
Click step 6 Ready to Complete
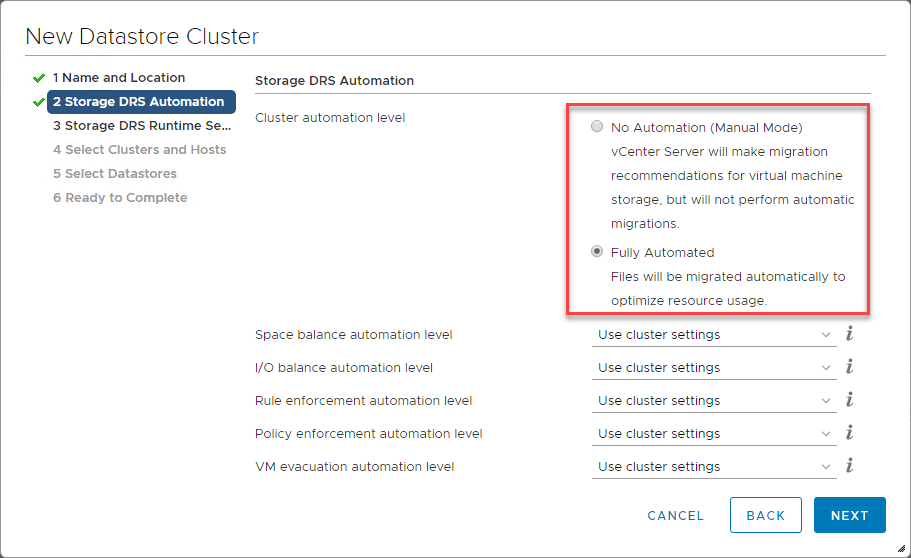pyautogui.click(x=120, y=198)
